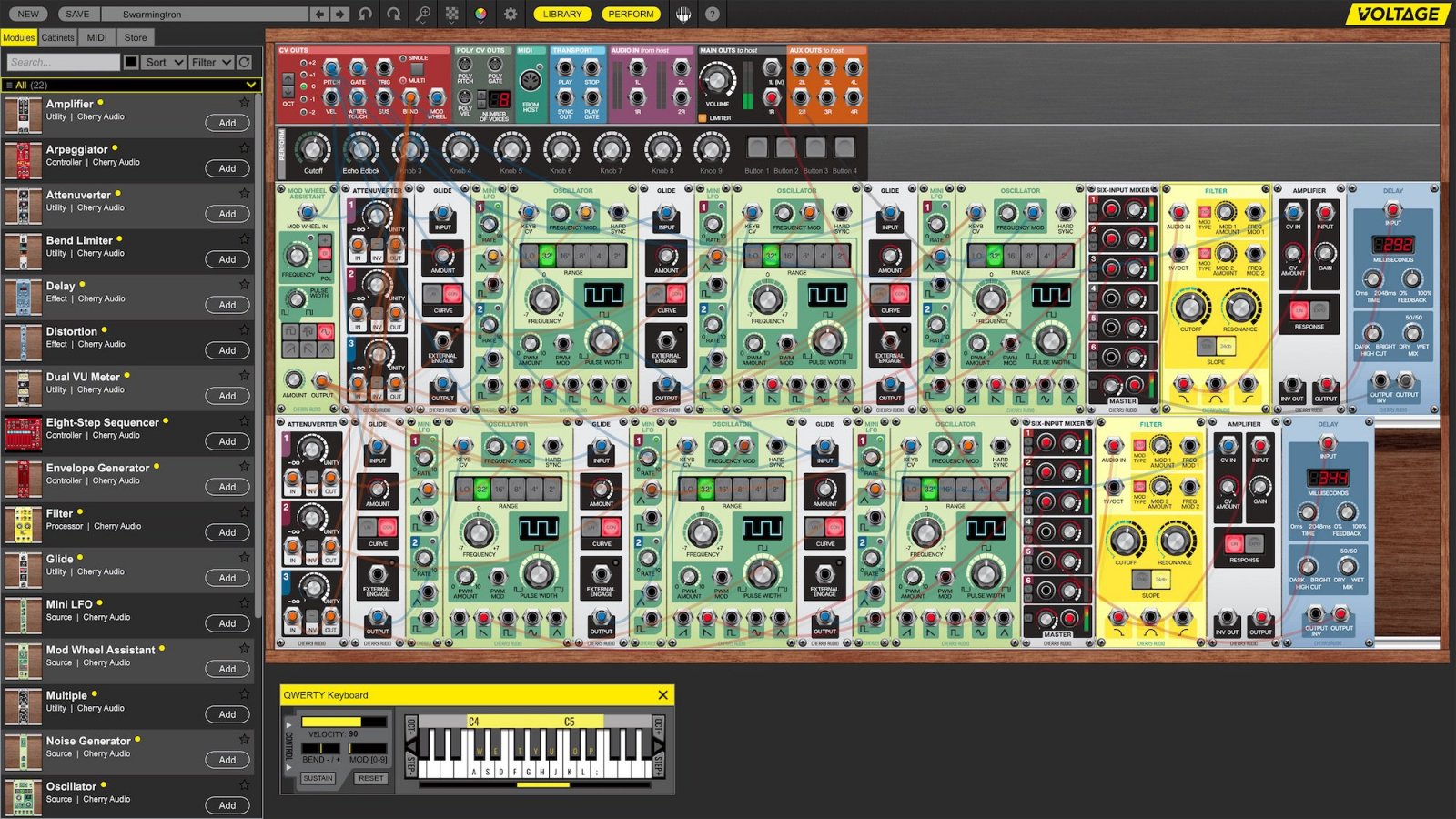Open the Store tab
Image resolution: width=1456 pixels, height=819 pixels.
tap(136, 37)
